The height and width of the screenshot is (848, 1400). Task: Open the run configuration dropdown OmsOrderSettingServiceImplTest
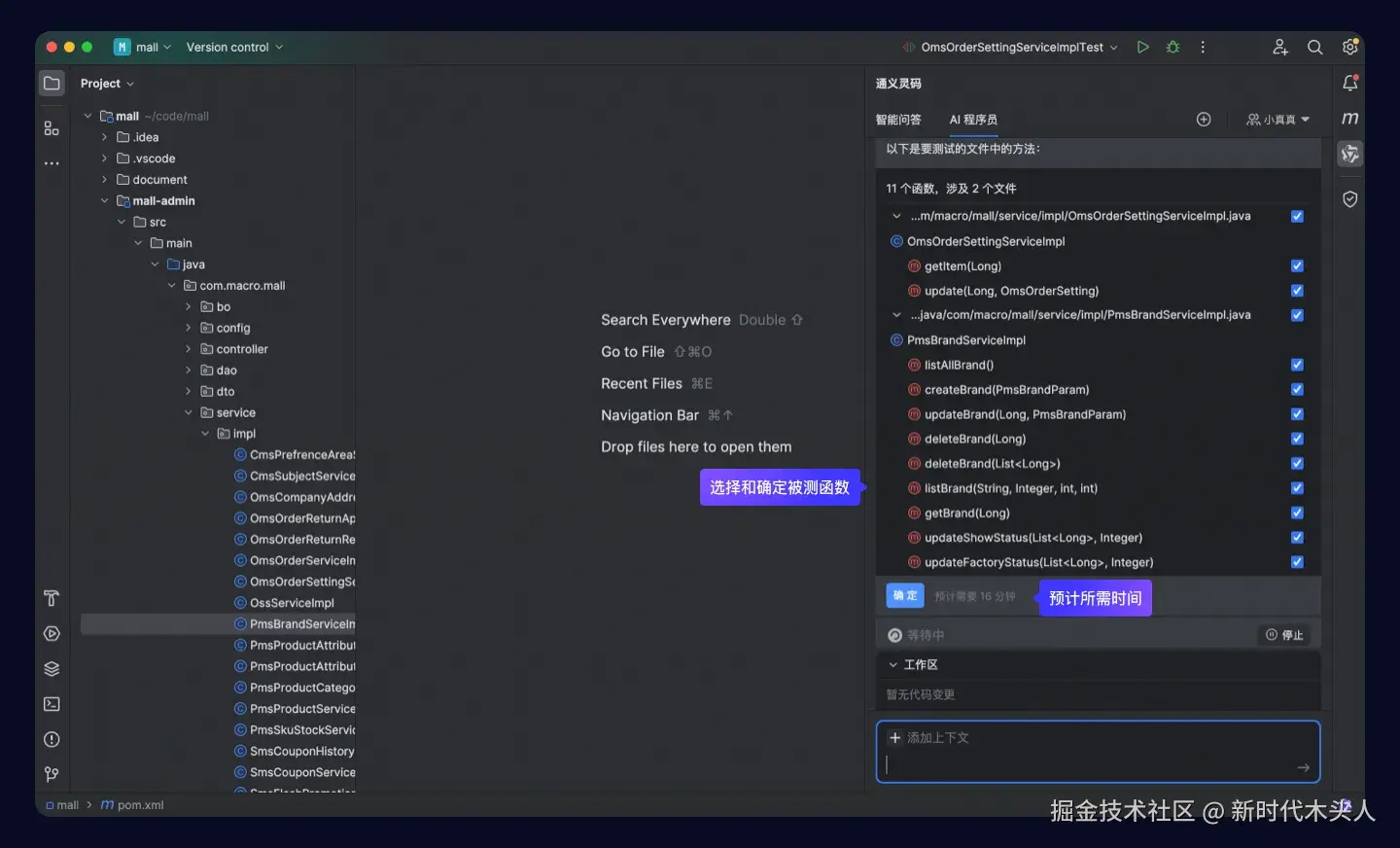point(1011,47)
